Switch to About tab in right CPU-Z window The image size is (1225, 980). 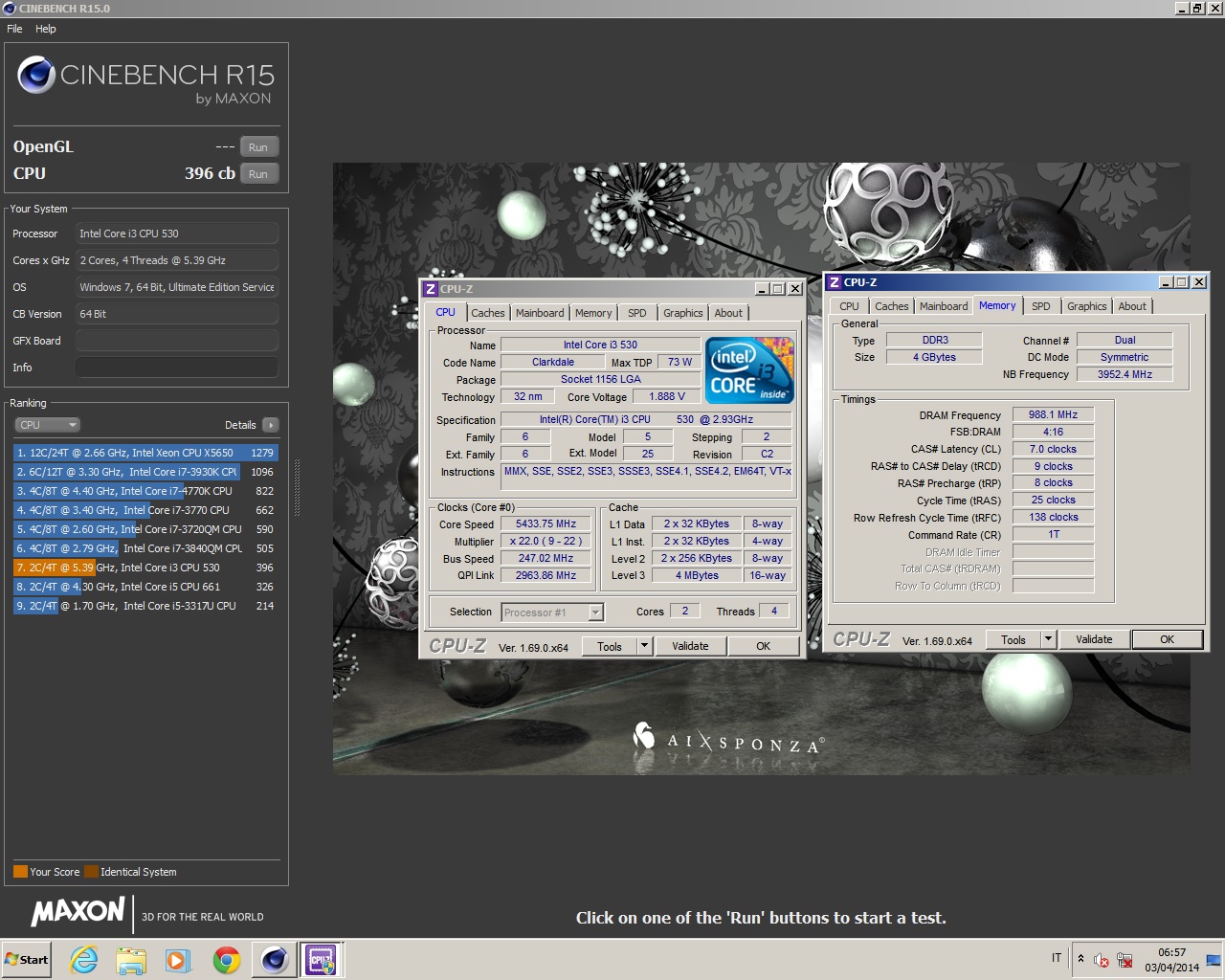pos(1132,306)
